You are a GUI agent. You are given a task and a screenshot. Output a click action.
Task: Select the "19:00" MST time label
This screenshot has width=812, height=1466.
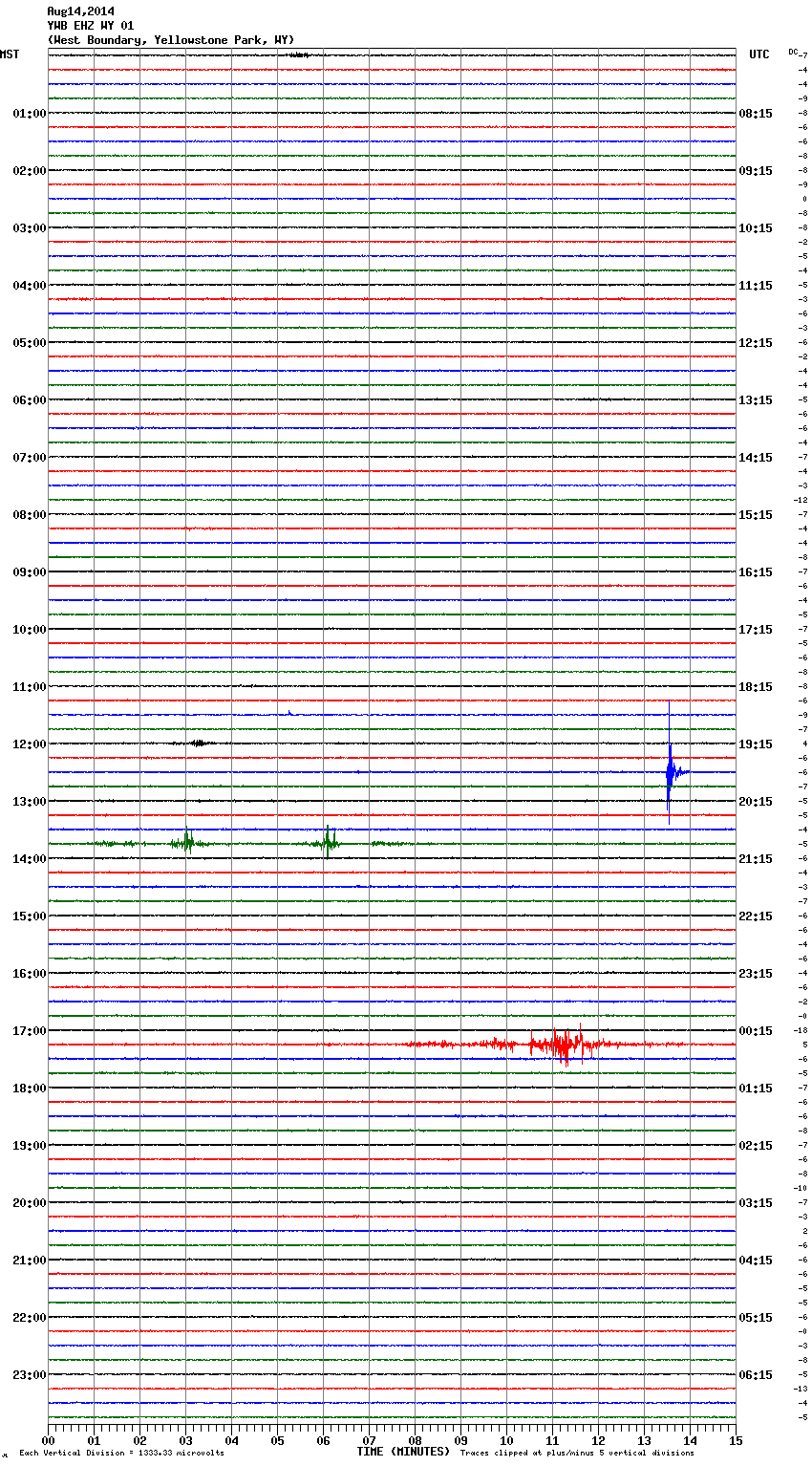[29, 1146]
